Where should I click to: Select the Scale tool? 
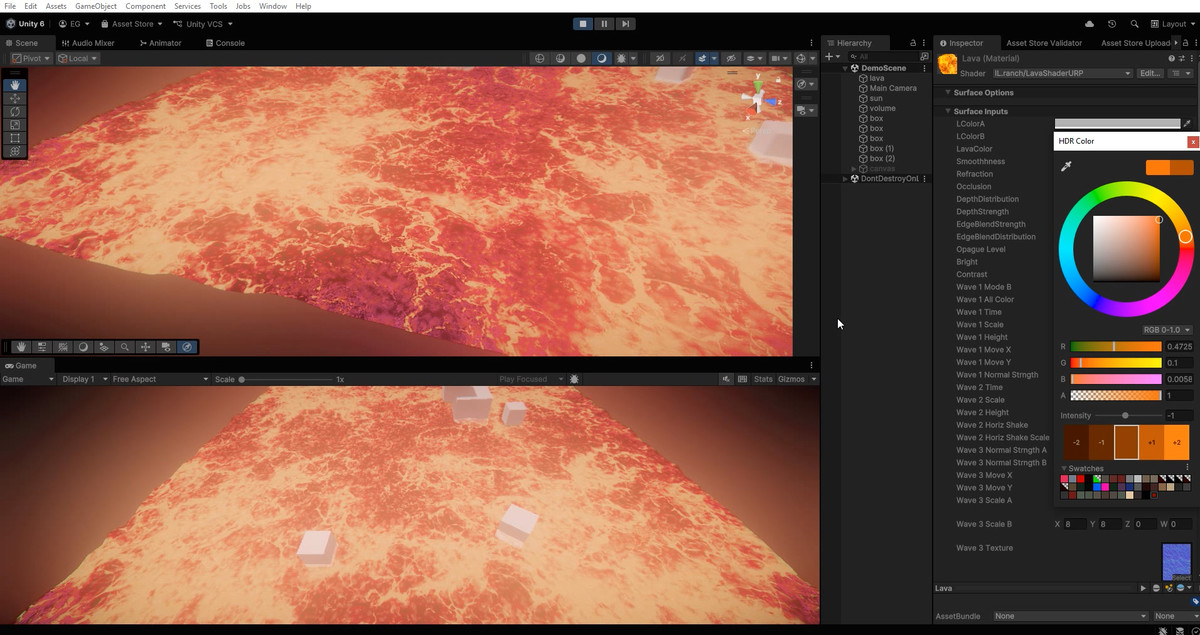(x=15, y=124)
